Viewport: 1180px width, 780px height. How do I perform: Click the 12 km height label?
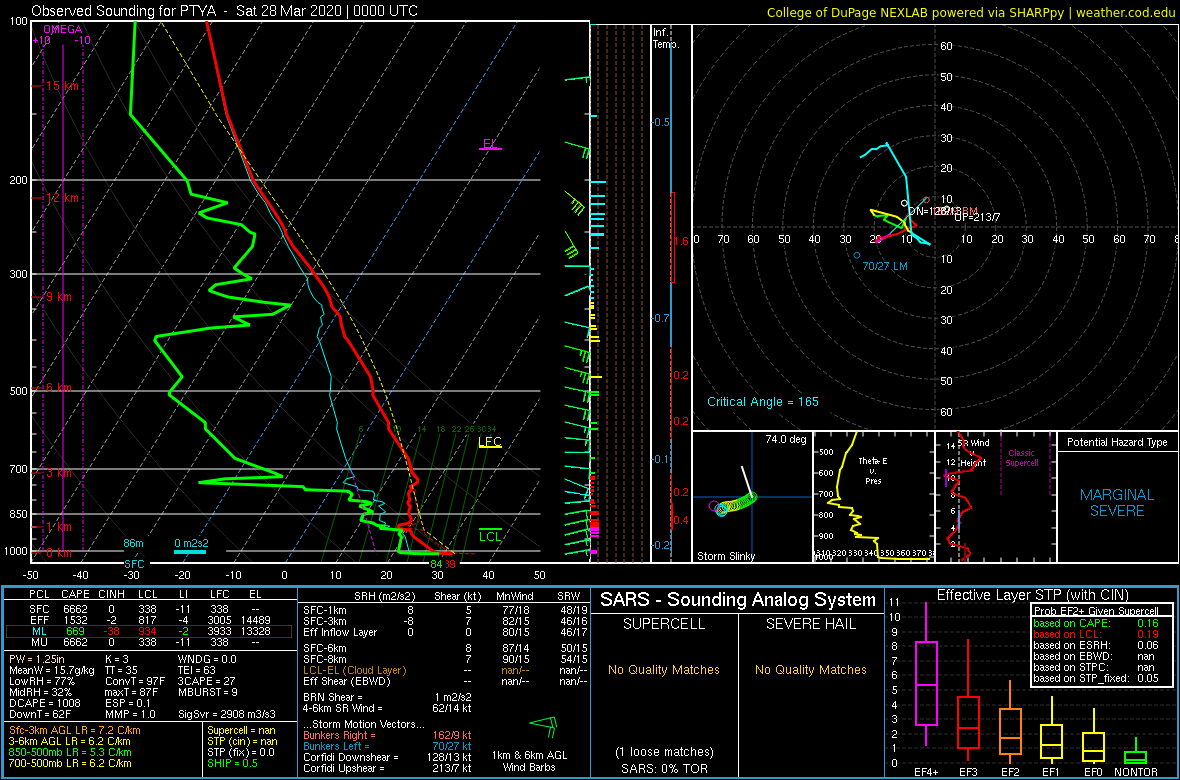(62, 198)
